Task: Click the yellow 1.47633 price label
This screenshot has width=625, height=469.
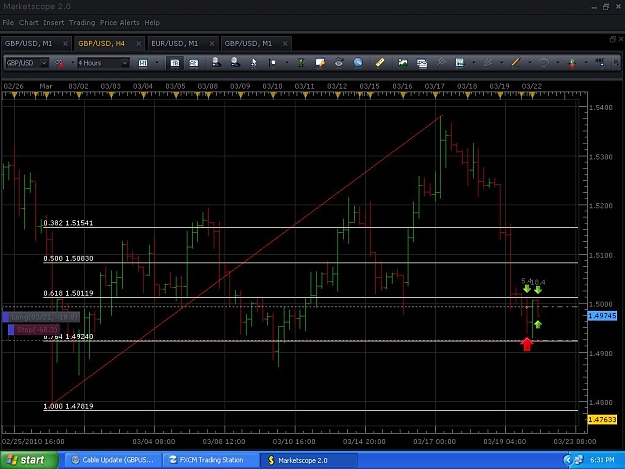Action: click(x=602, y=420)
